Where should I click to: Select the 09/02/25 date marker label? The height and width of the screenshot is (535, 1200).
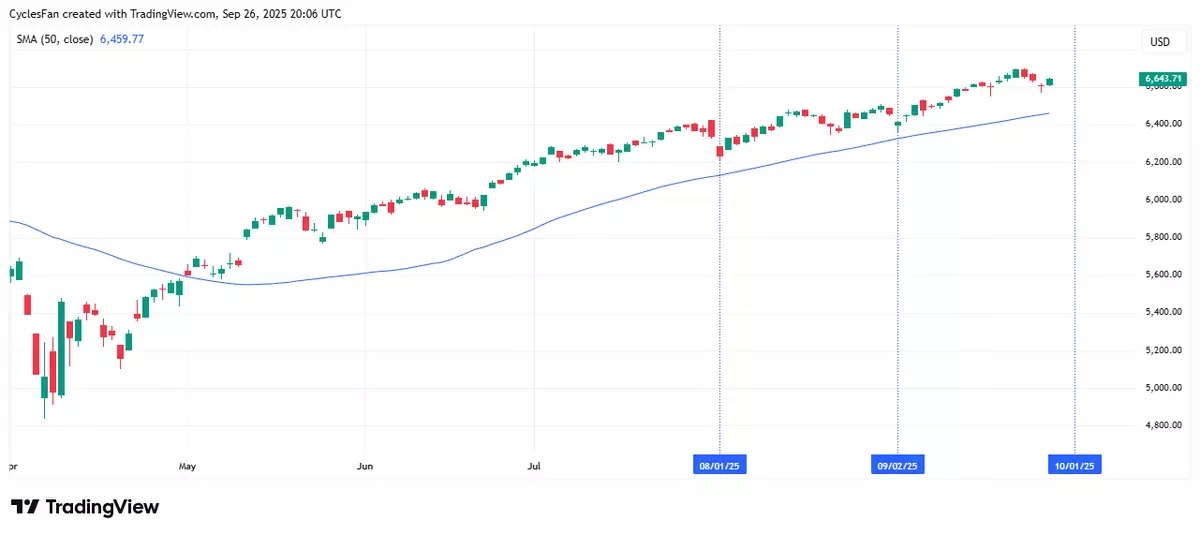[x=897, y=465]
